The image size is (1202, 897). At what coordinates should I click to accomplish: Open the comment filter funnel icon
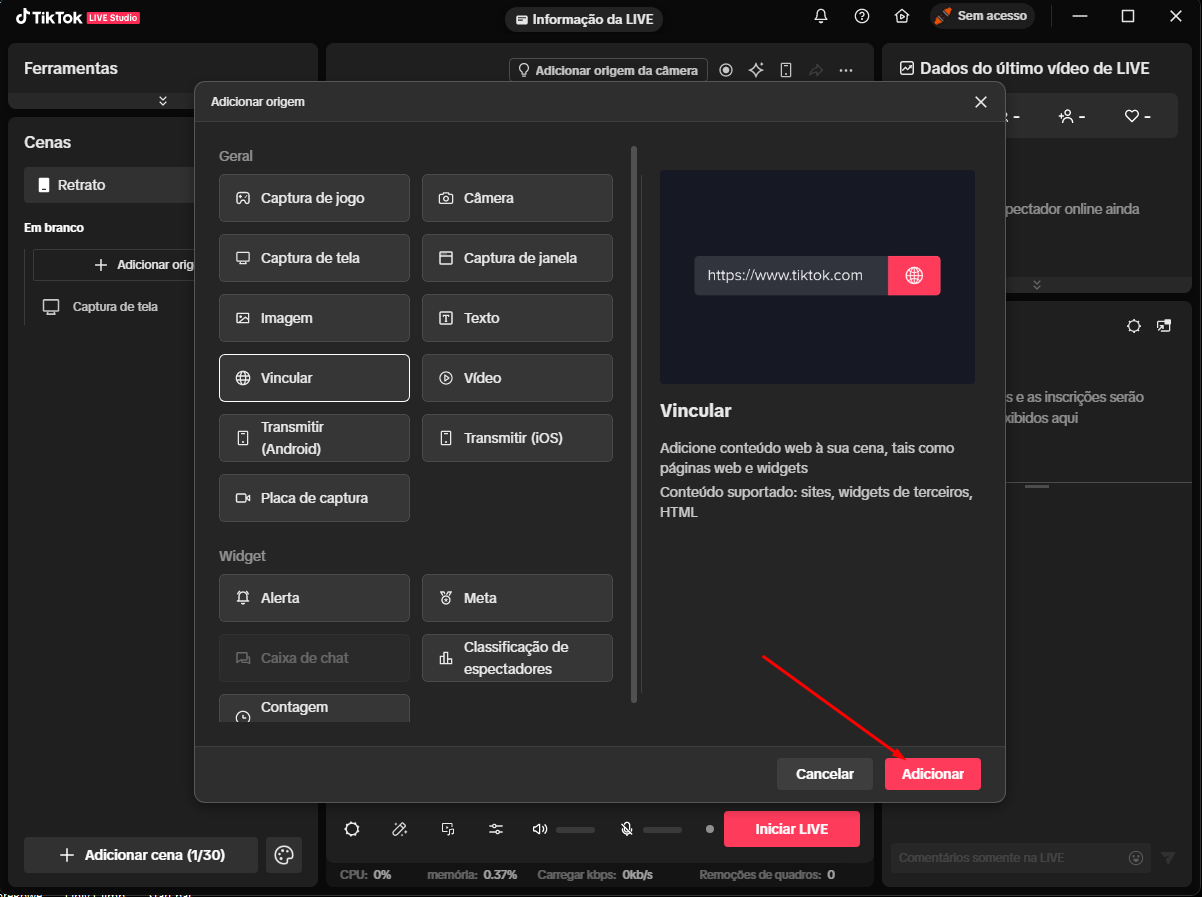1168,858
